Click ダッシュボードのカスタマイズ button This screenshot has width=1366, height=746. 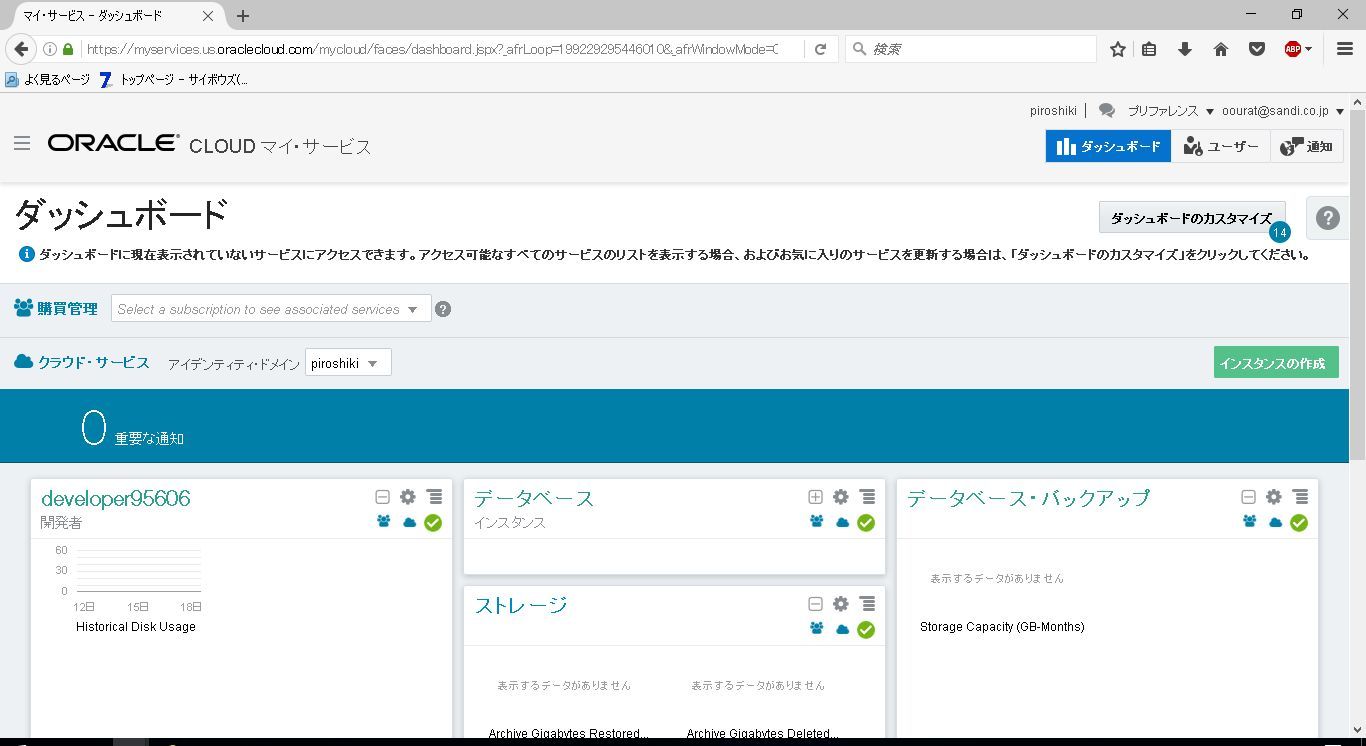tap(1192, 218)
